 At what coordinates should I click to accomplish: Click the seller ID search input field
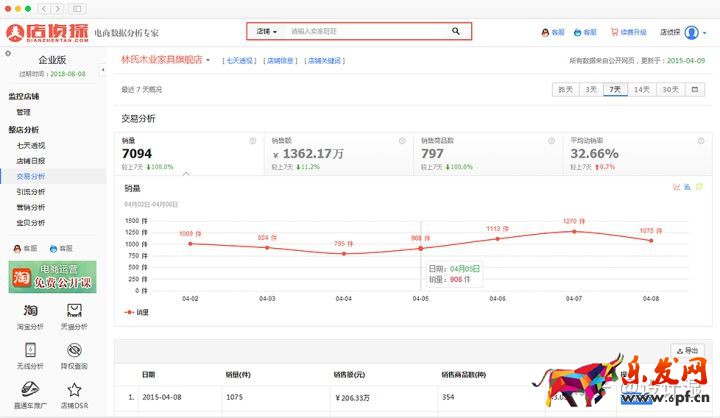(x=365, y=31)
